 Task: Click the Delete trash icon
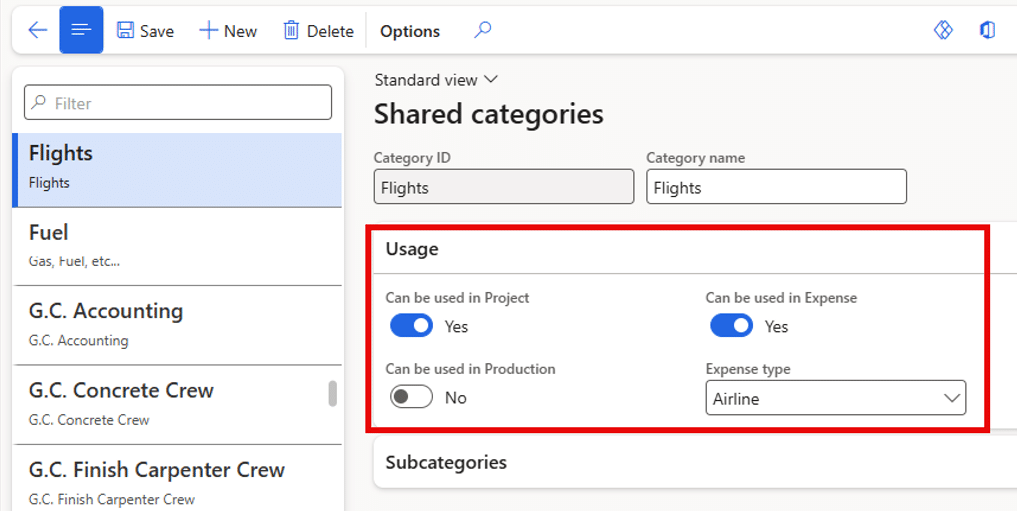click(291, 31)
